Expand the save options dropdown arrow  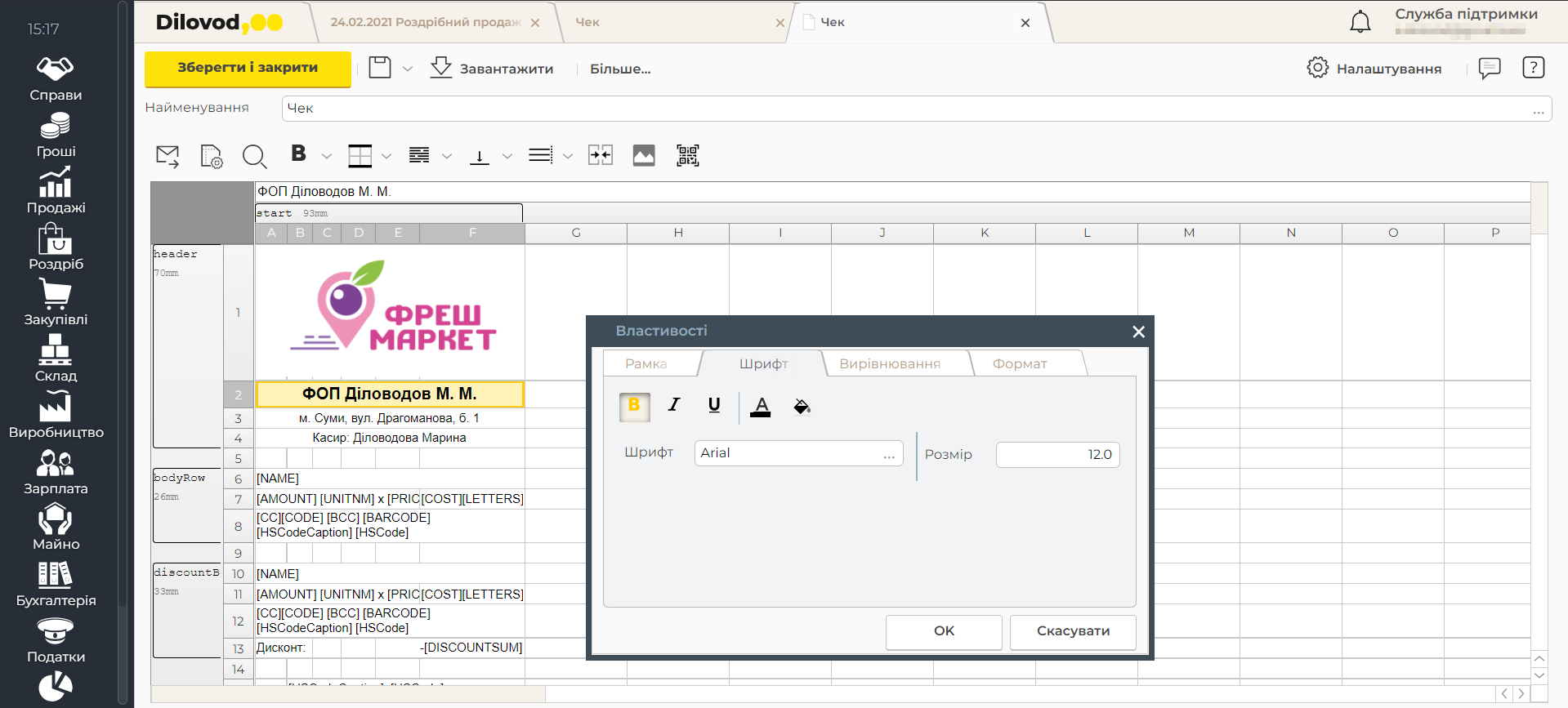click(408, 69)
